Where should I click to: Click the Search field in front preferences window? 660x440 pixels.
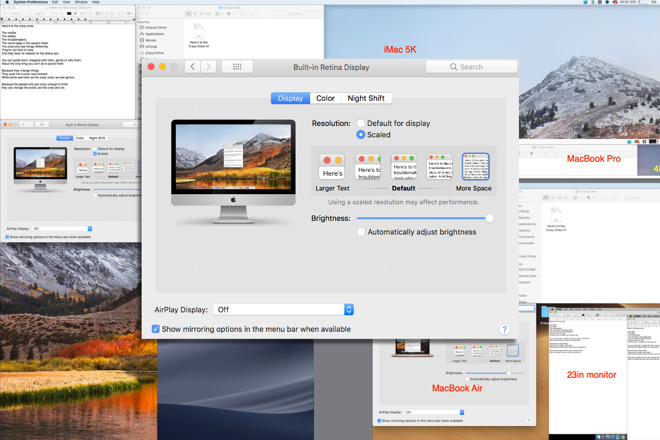coord(471,67)
